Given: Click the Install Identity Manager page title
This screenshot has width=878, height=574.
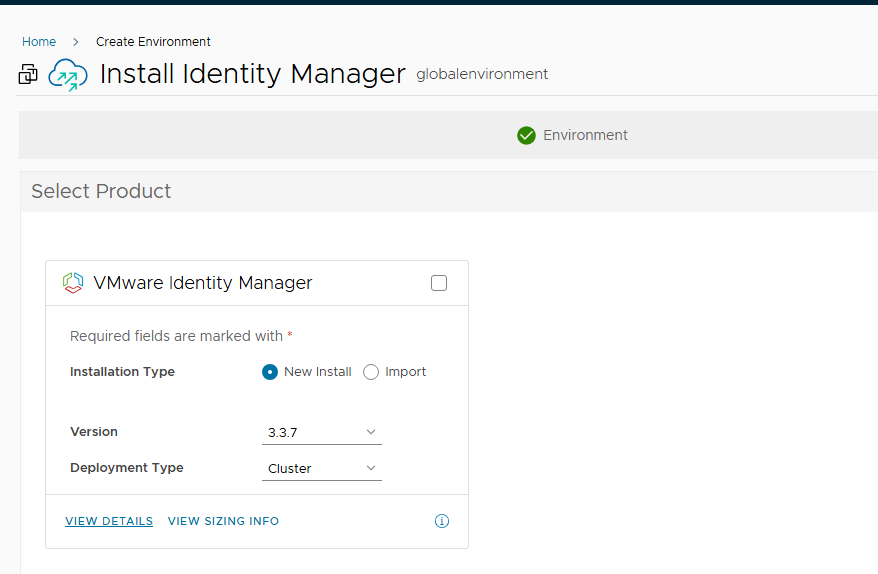Looking at the screenshot, I should 252,74.
